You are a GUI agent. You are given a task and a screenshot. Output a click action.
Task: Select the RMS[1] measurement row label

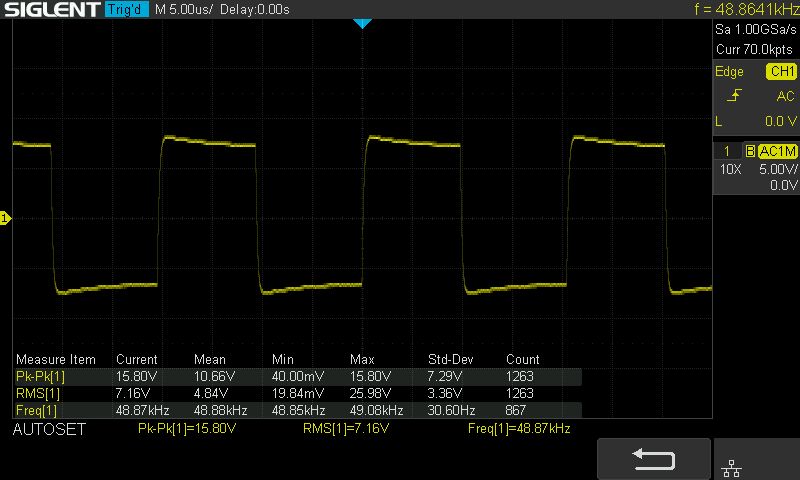coord(38,393)
